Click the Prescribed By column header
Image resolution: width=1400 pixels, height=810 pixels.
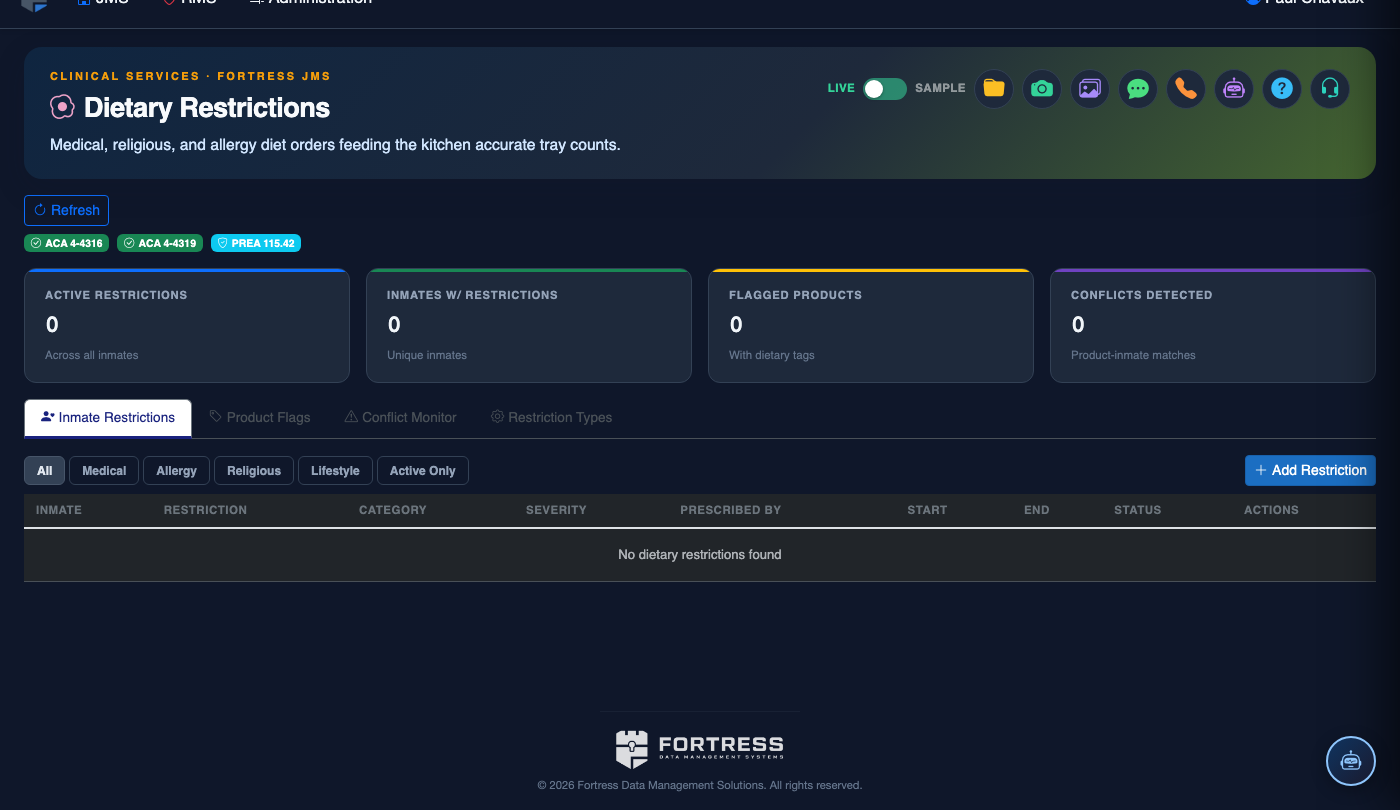coord(730,510)
